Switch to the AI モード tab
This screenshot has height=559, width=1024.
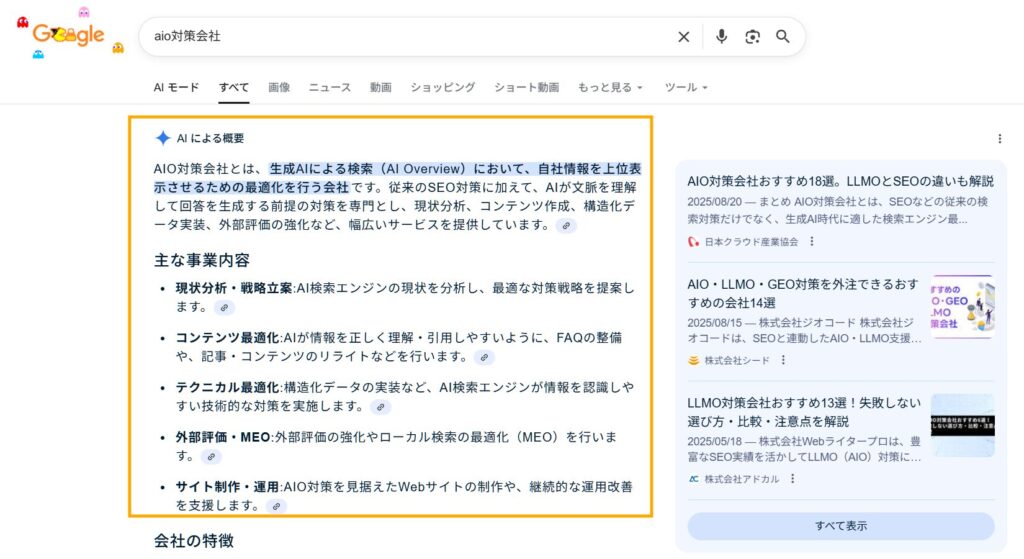click(x=176, y=88)
